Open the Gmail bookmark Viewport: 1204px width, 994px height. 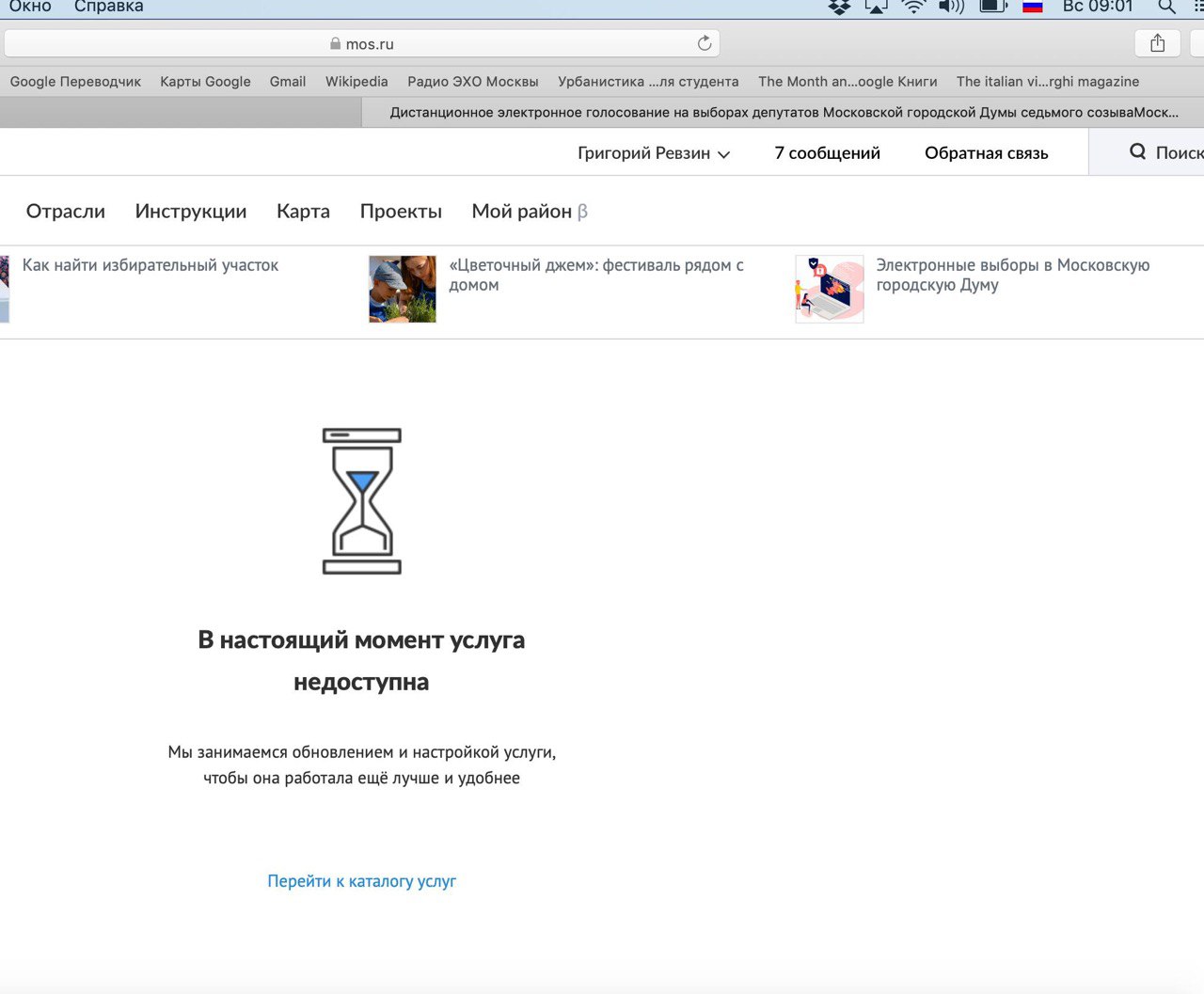(288, 82)
